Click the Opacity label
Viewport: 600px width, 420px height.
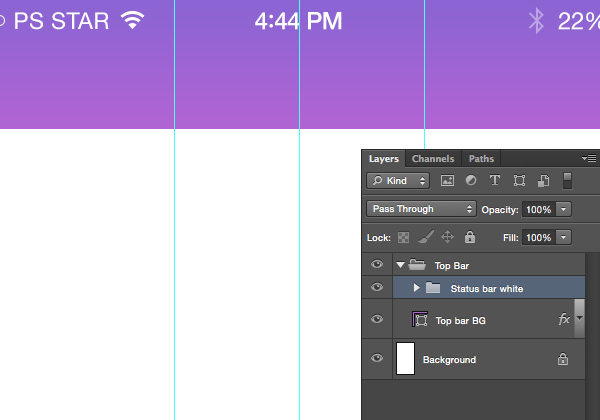pyautogui.click(x=500, y=210)
